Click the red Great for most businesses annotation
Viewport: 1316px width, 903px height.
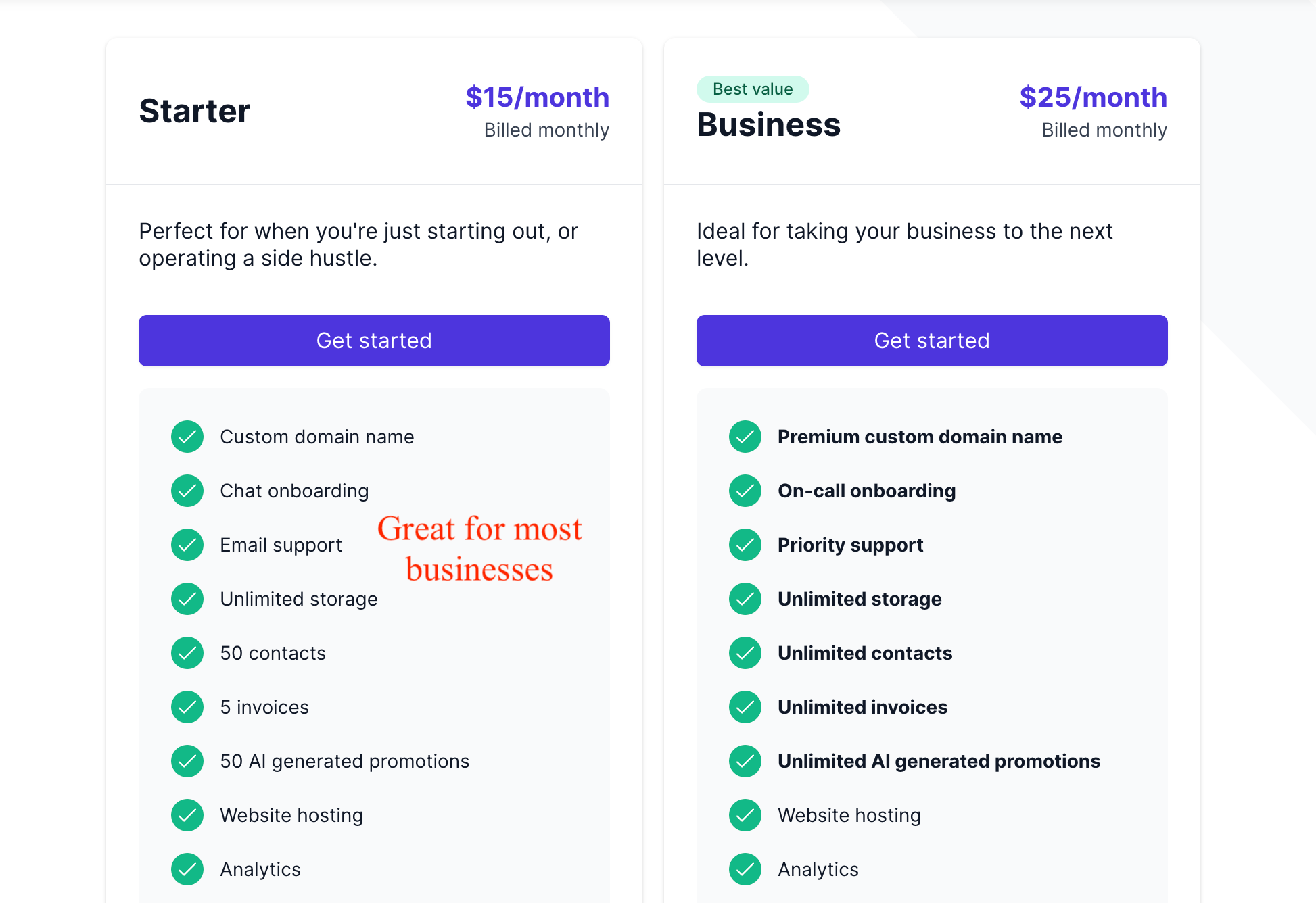[x=479, y=549]
